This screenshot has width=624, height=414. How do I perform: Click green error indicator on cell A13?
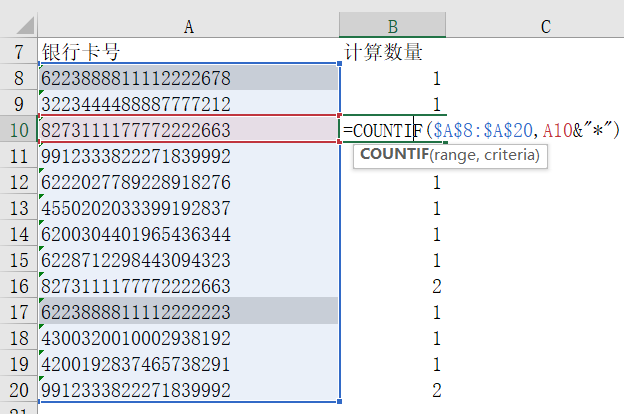coord(41,197)
